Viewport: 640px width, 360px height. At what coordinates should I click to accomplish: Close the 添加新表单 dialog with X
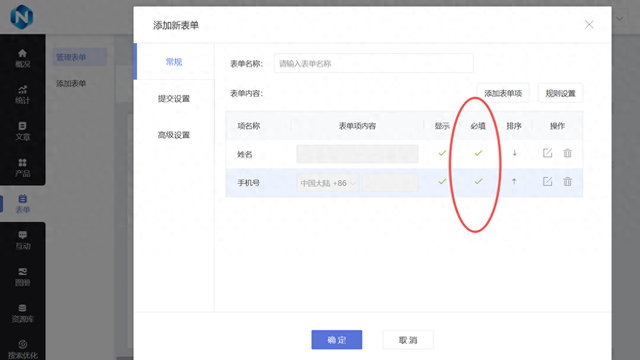click(589, 24)
